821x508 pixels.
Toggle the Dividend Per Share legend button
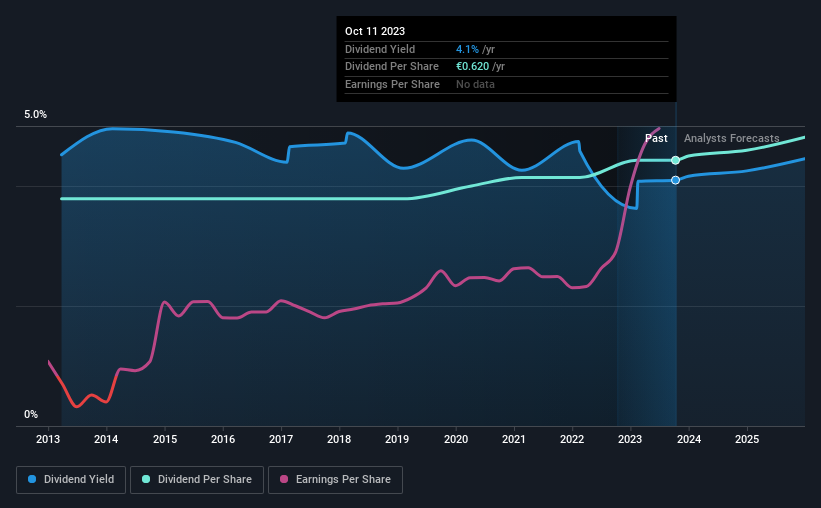tap(197, 480)
